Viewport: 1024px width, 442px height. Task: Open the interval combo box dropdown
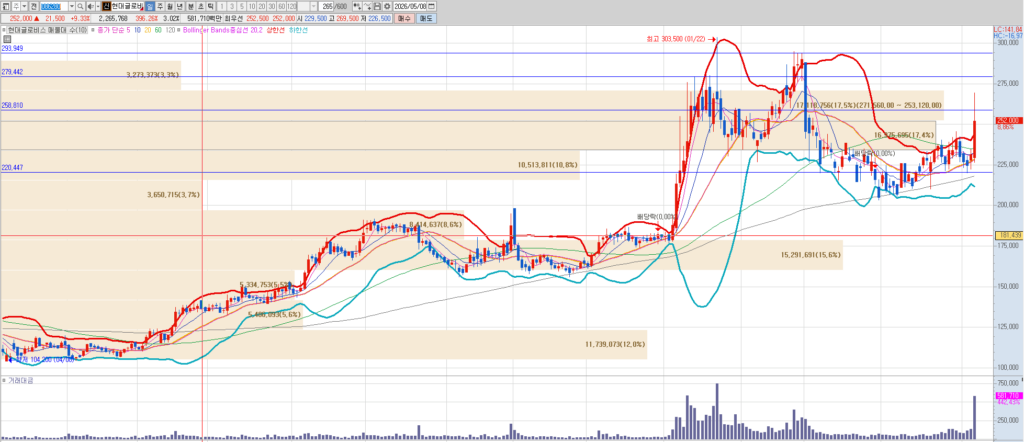click(313, 6)
